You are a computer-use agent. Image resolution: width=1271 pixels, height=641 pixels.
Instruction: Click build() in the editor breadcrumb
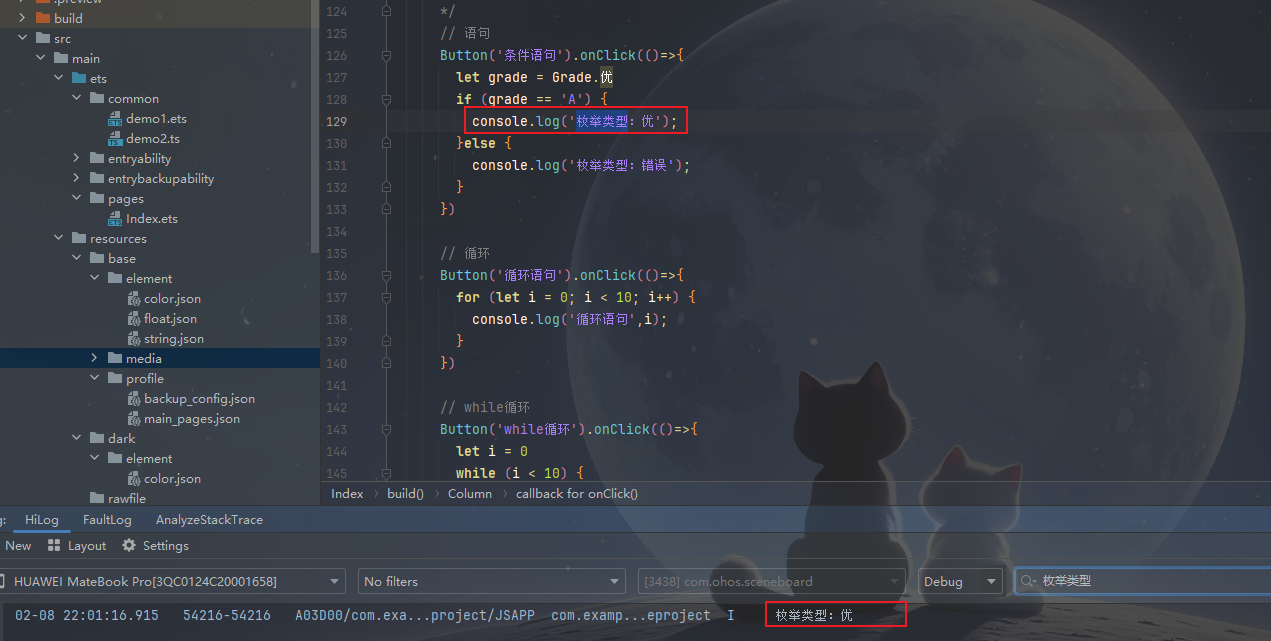(405, 493)
